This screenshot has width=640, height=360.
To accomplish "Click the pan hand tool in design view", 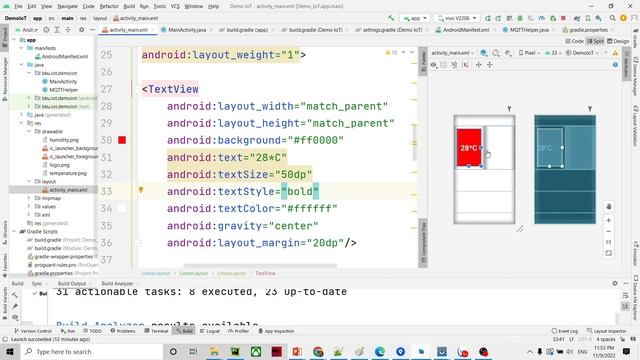I will coord(608,206).
